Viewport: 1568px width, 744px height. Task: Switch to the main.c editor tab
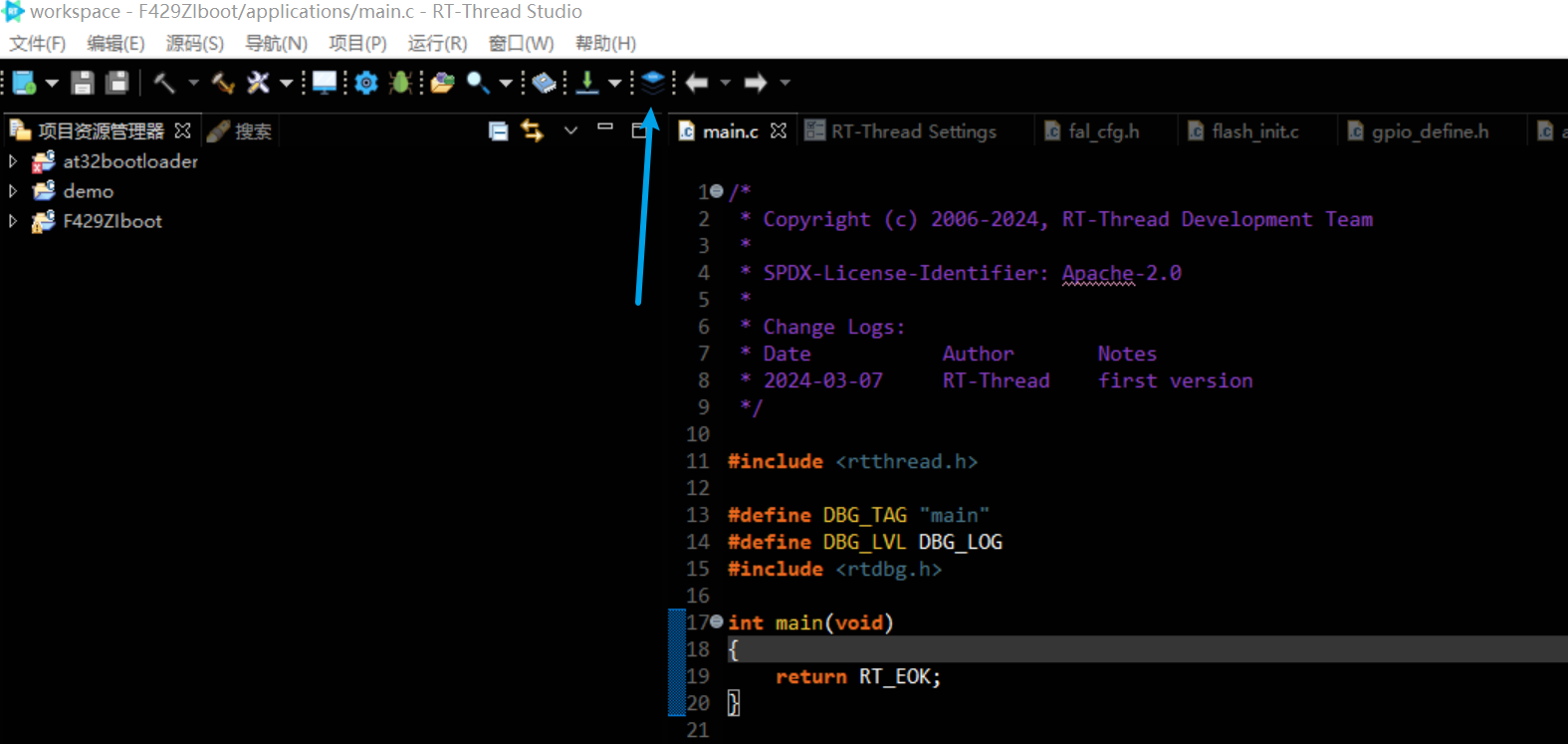click(730, 131)
